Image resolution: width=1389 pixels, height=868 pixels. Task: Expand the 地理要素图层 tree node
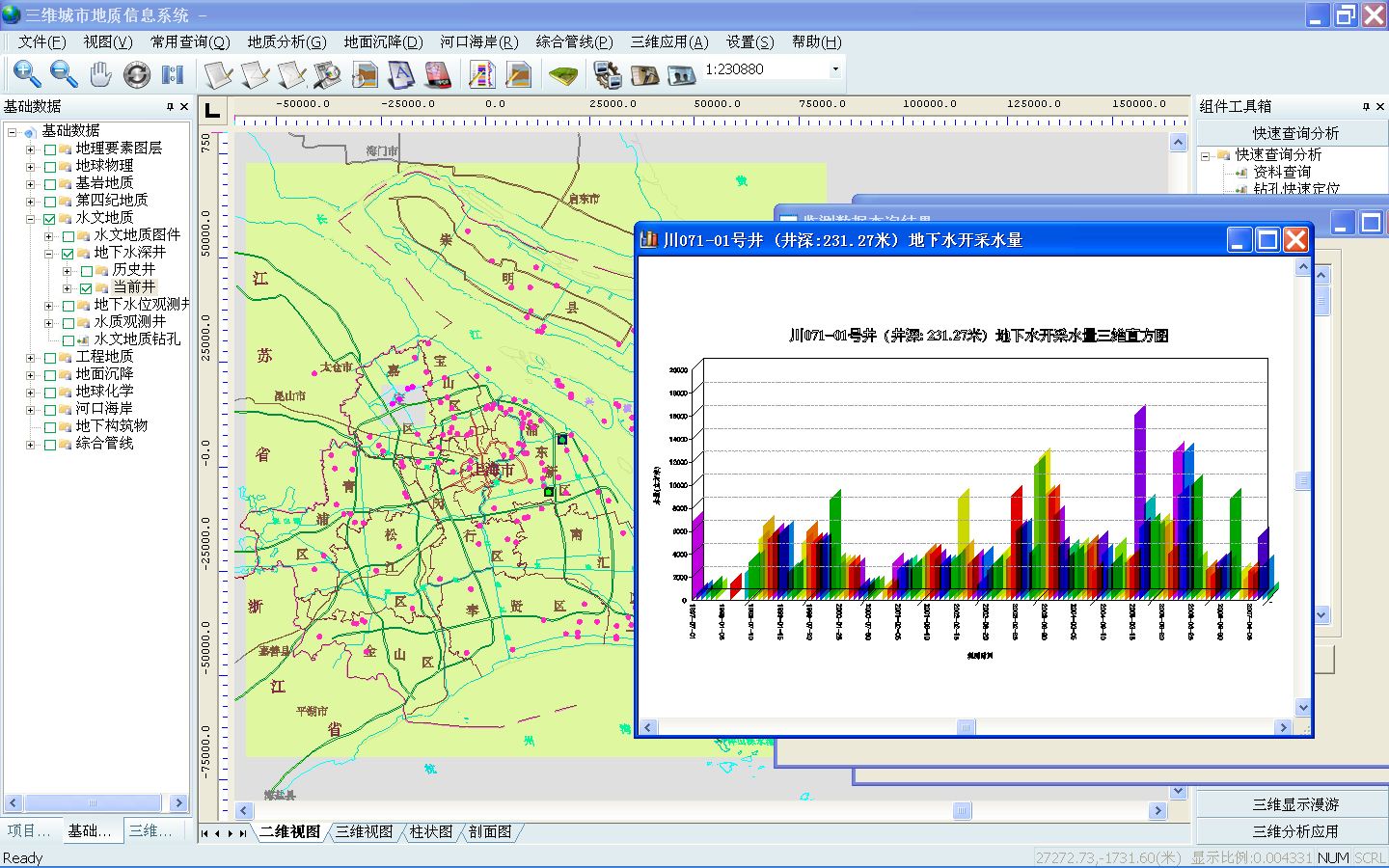(30, 149)
